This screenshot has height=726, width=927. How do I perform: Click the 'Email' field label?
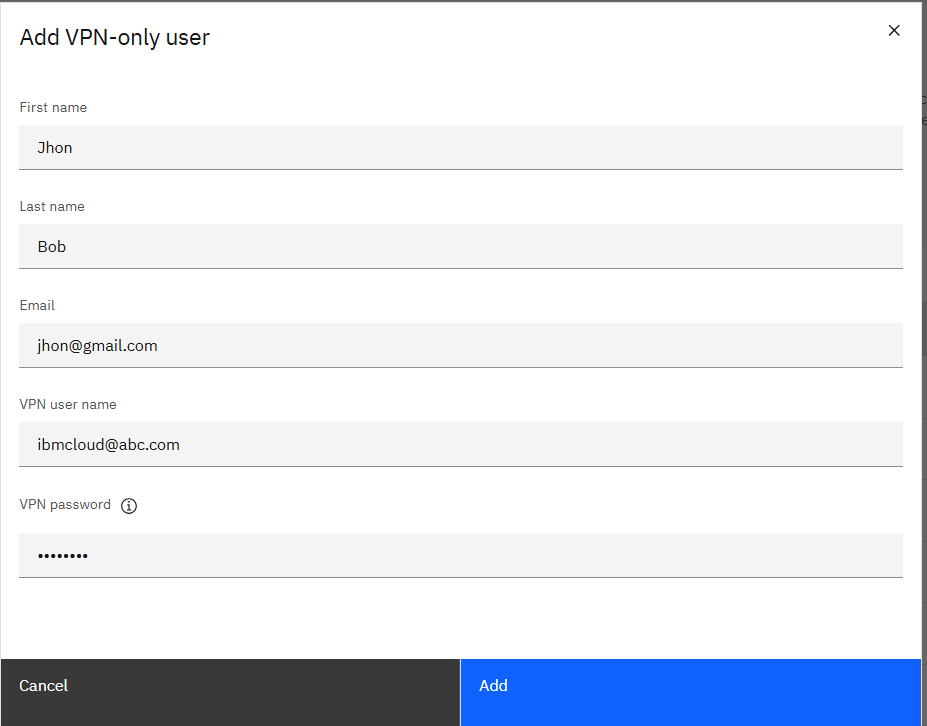coord(37,305)
